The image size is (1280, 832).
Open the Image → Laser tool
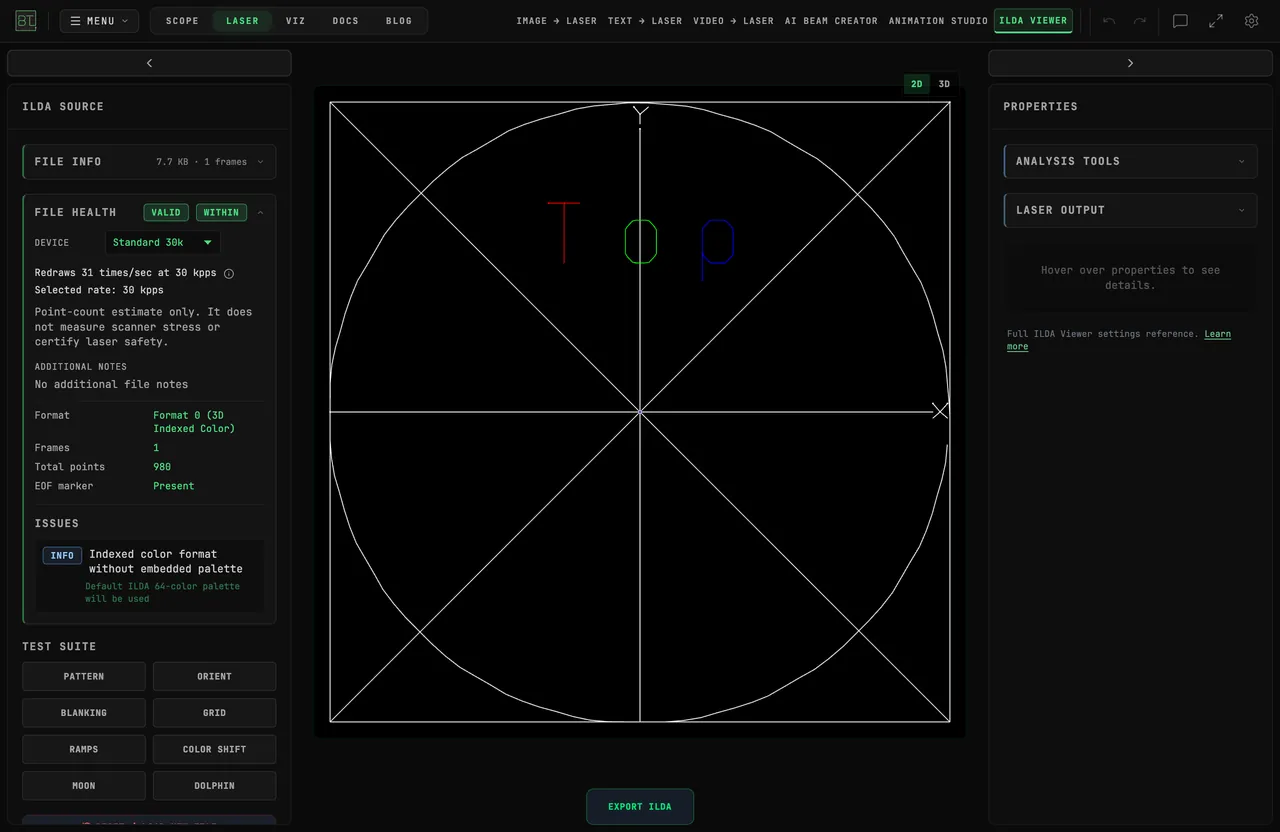[x=556, y=21]
